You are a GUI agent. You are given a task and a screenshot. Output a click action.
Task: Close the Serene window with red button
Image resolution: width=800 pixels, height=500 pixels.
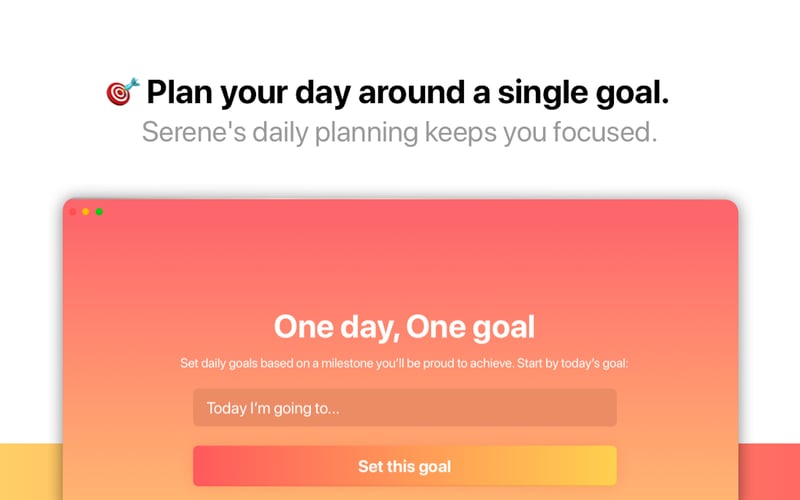[x=73, y=212]
